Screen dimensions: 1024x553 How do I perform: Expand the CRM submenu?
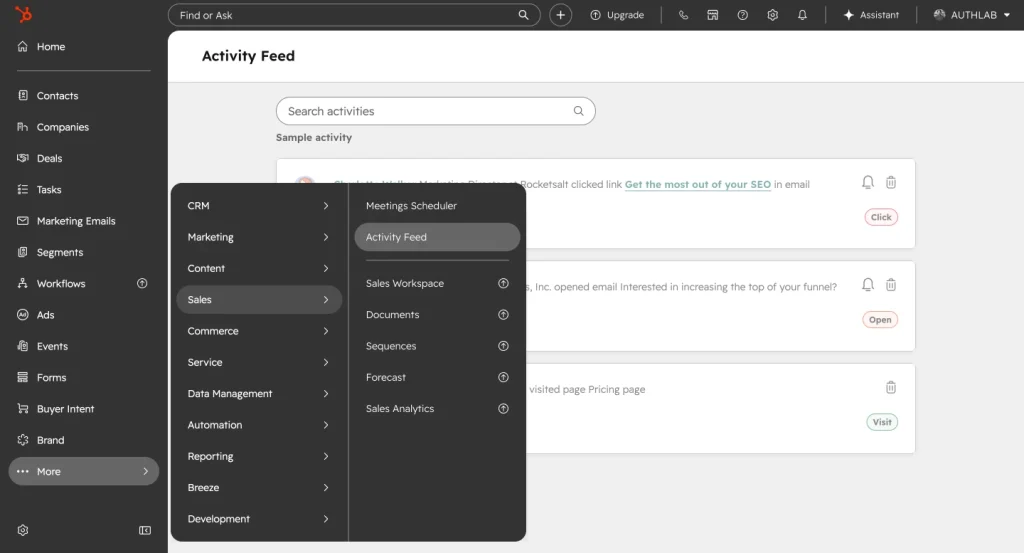click(x=259, y=206)
